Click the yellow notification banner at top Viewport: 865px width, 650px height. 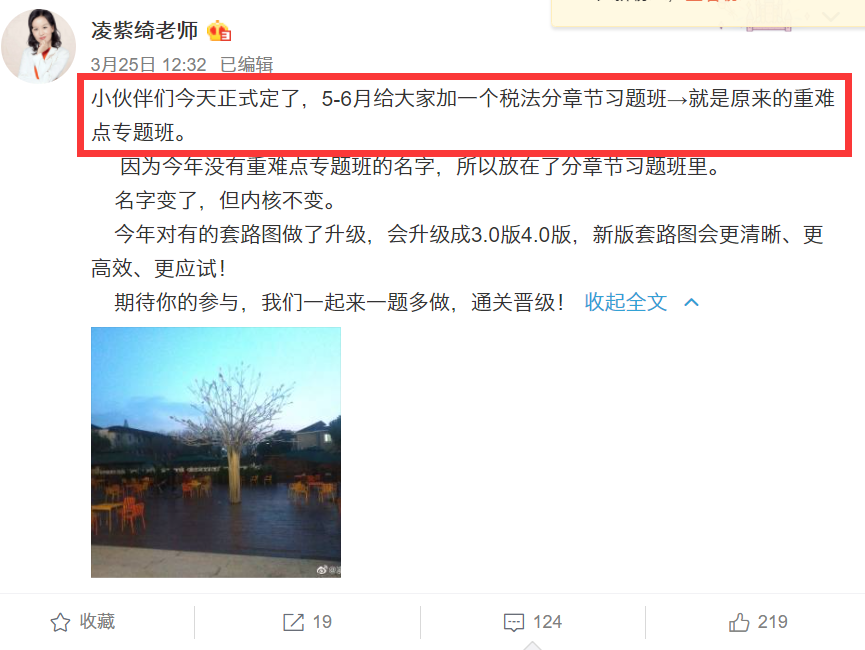(708, 13)
